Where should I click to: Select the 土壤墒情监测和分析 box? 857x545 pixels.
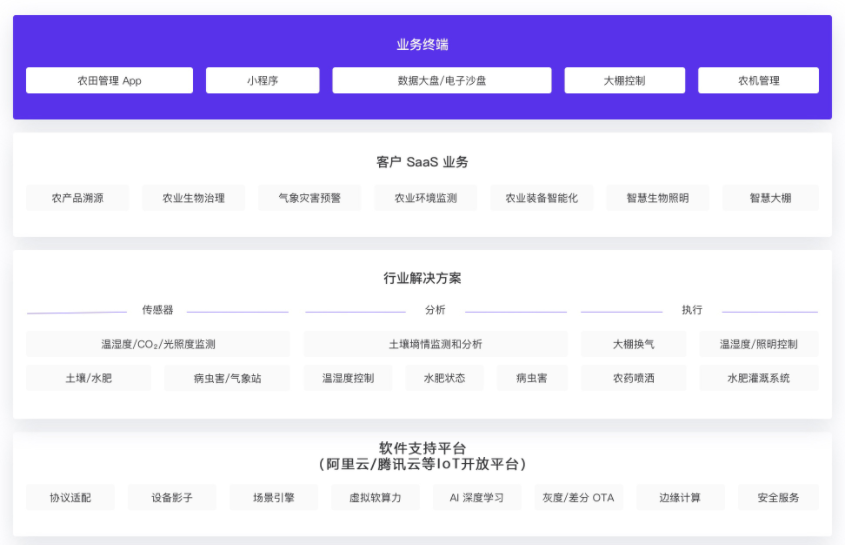(x=435, y=344)
